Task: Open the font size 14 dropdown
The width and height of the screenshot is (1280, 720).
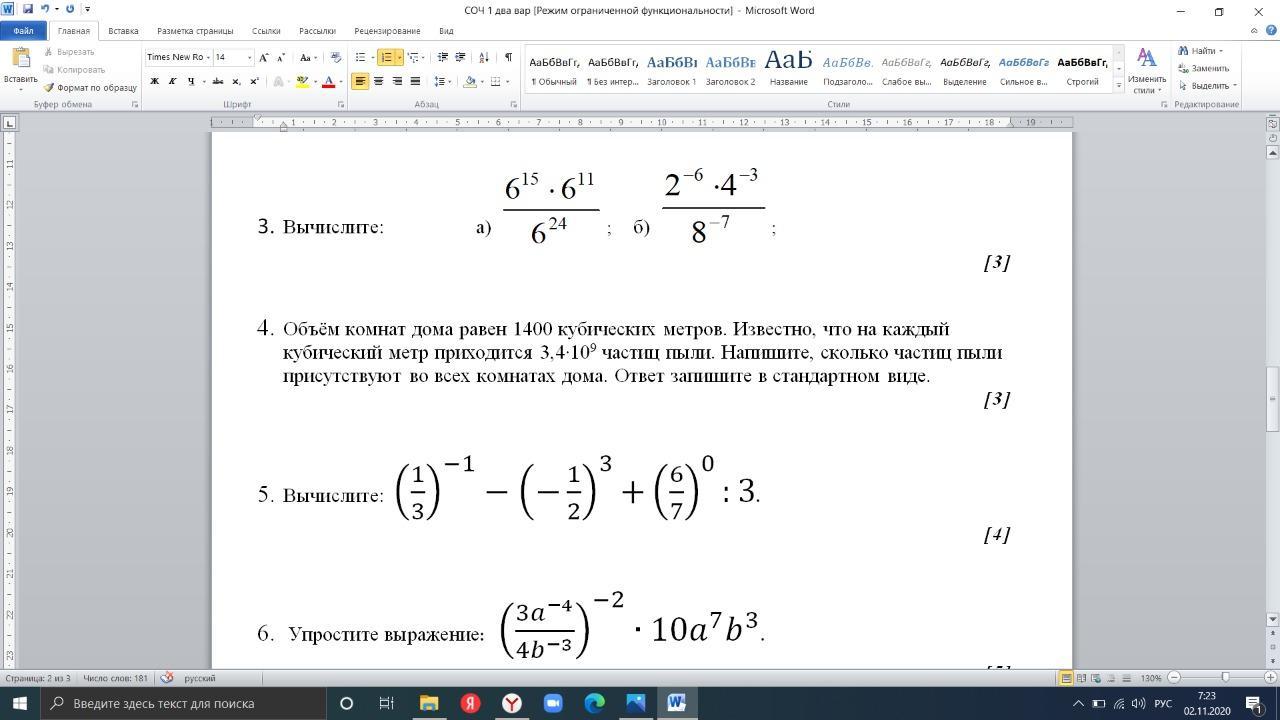Action: point(248,57)
